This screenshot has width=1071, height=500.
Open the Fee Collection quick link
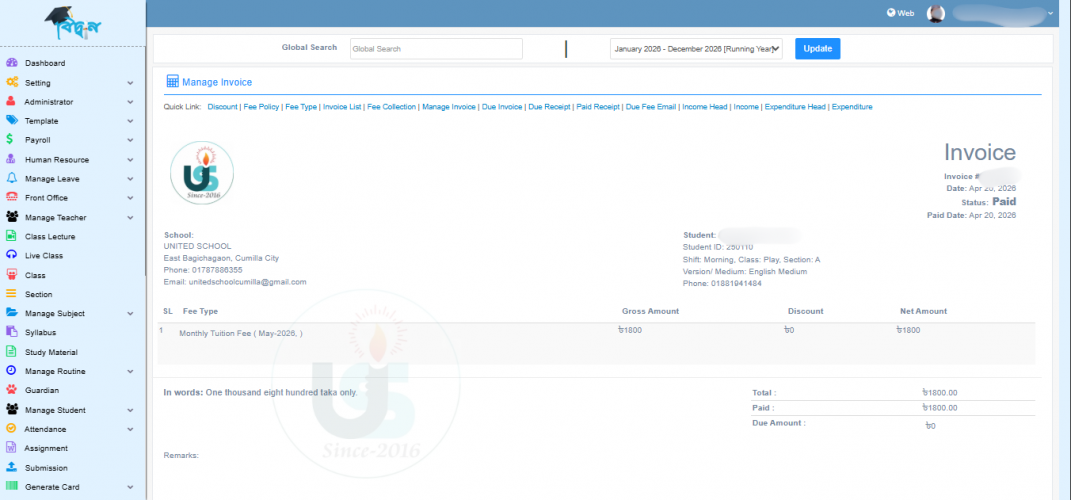tap(391, 107)
